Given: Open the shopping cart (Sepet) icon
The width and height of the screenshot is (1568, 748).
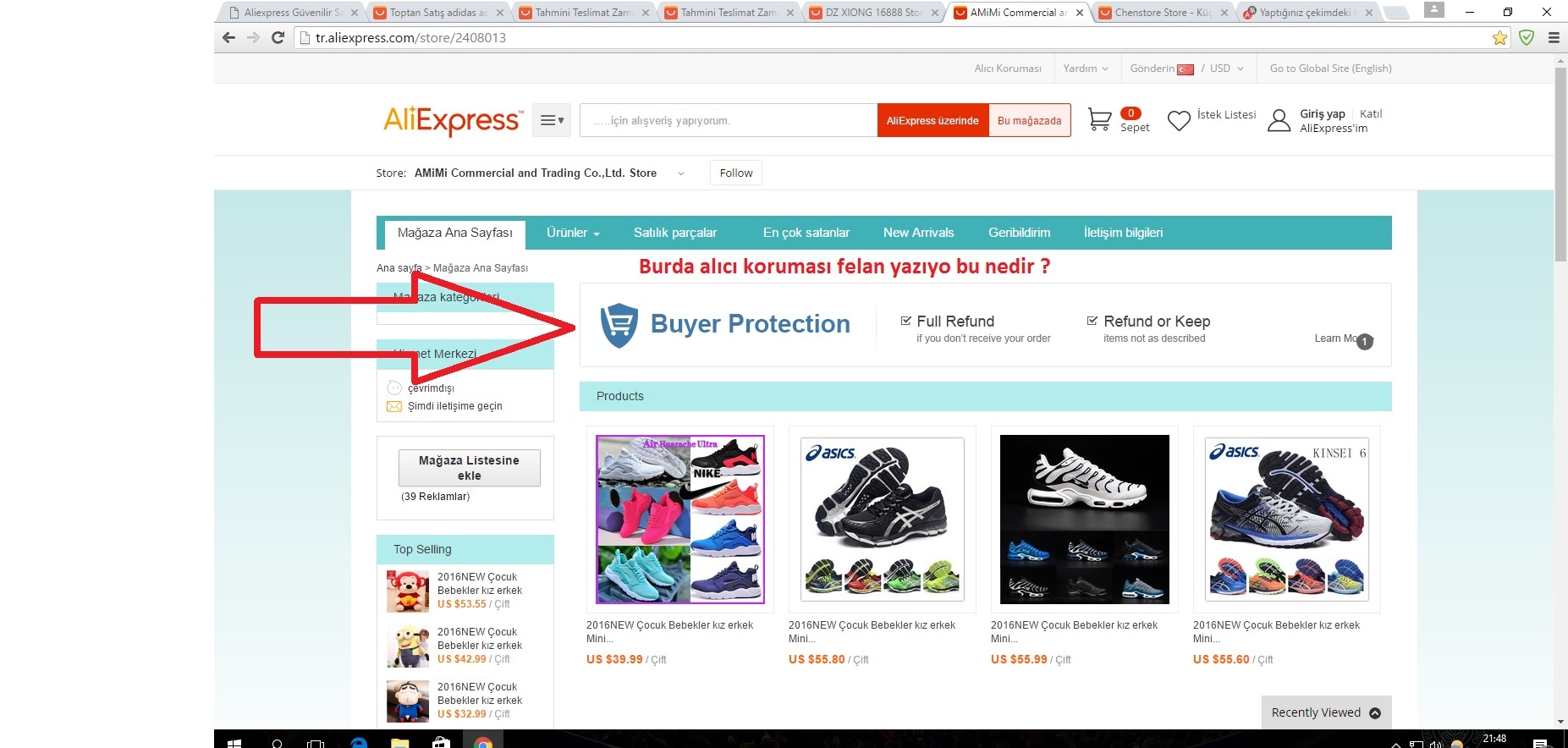Looking at the screenshot, I should click(x=1099, y=119).
